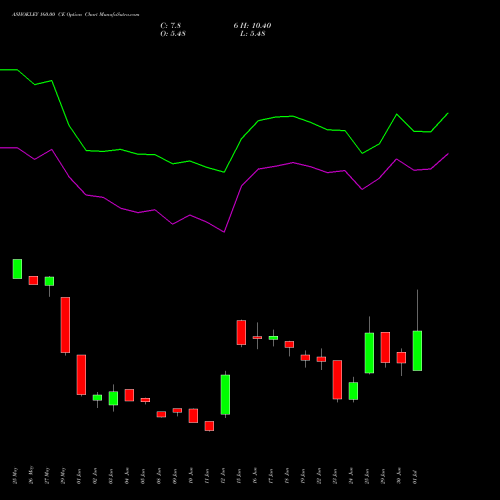The height and width of the screenshot is (500, 500).
Task: Click the '30 Jun' date axis label
Action: coord(399,476)
